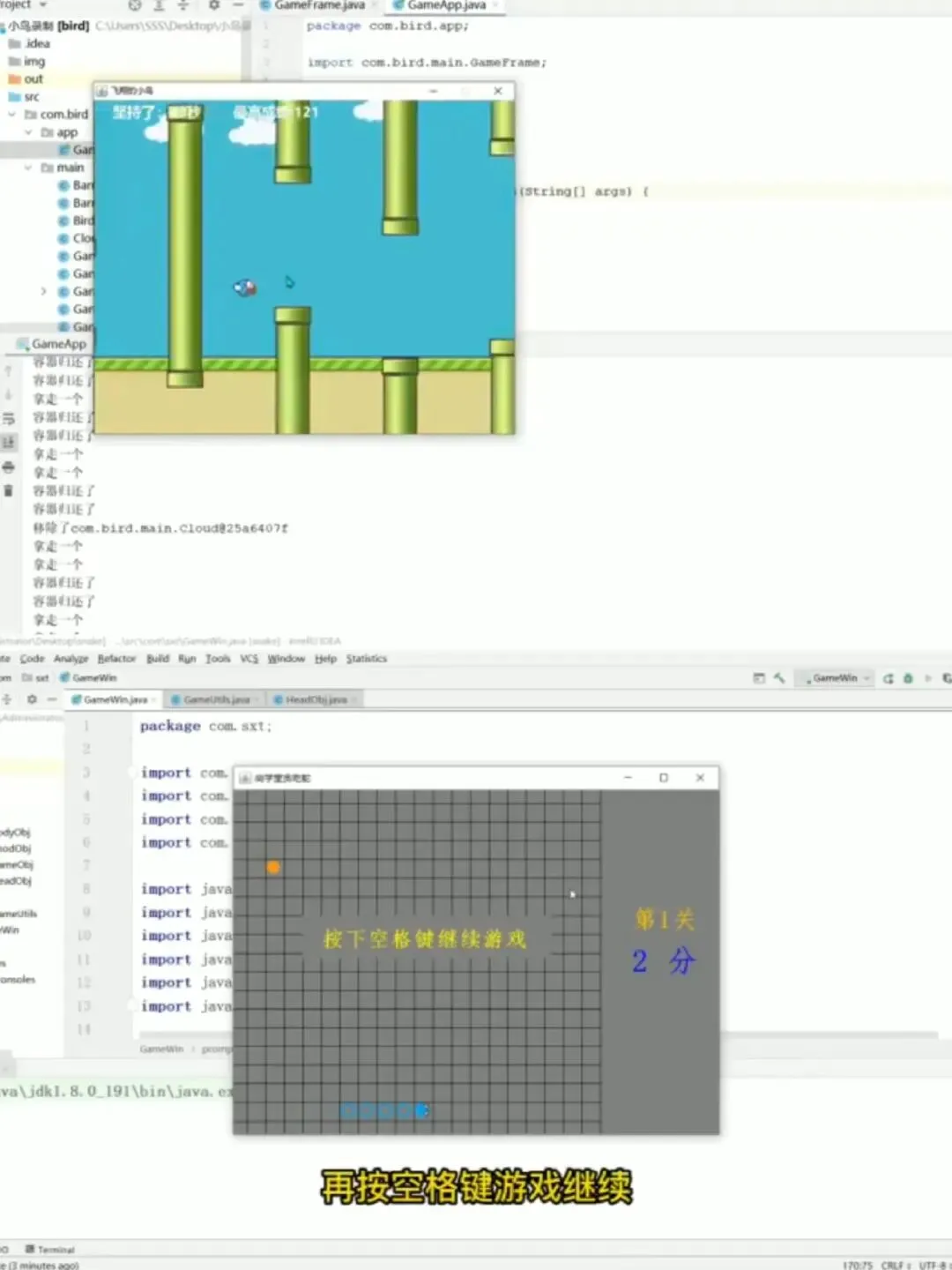
Task: Open the Tools menu
Action: [218, 659]
